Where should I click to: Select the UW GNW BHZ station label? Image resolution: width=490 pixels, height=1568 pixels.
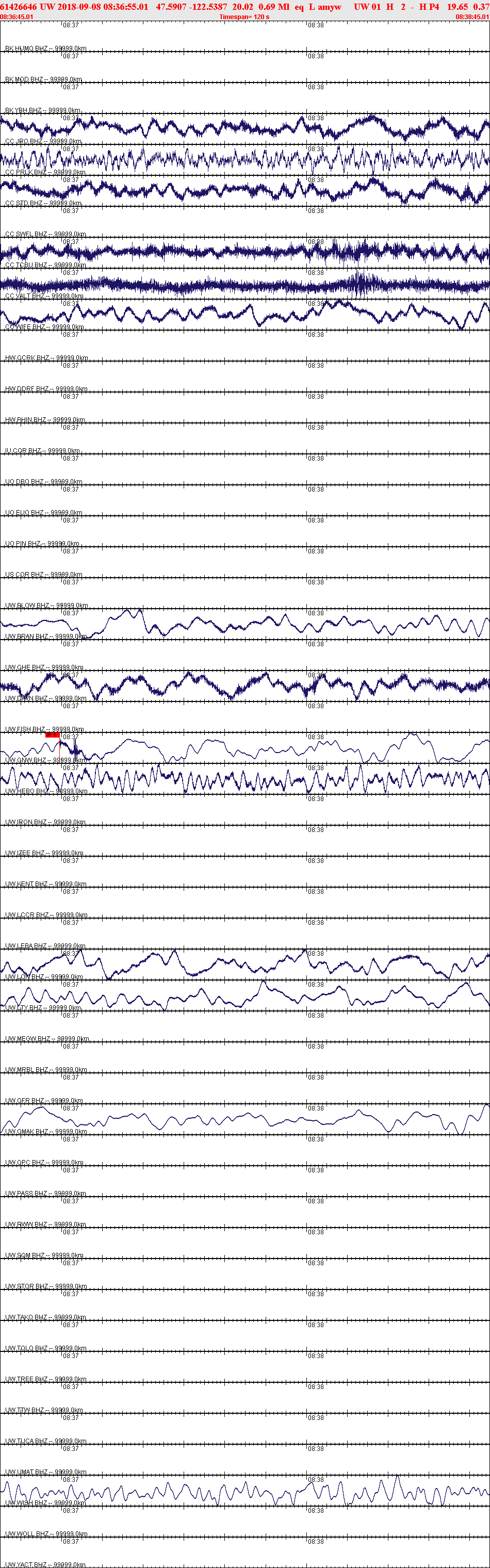(44, 761)
